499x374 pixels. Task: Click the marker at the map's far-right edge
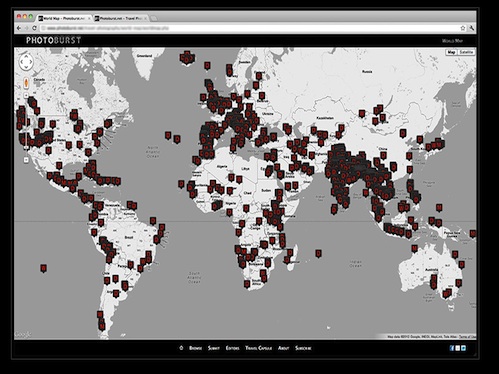[x=473, y=234]
